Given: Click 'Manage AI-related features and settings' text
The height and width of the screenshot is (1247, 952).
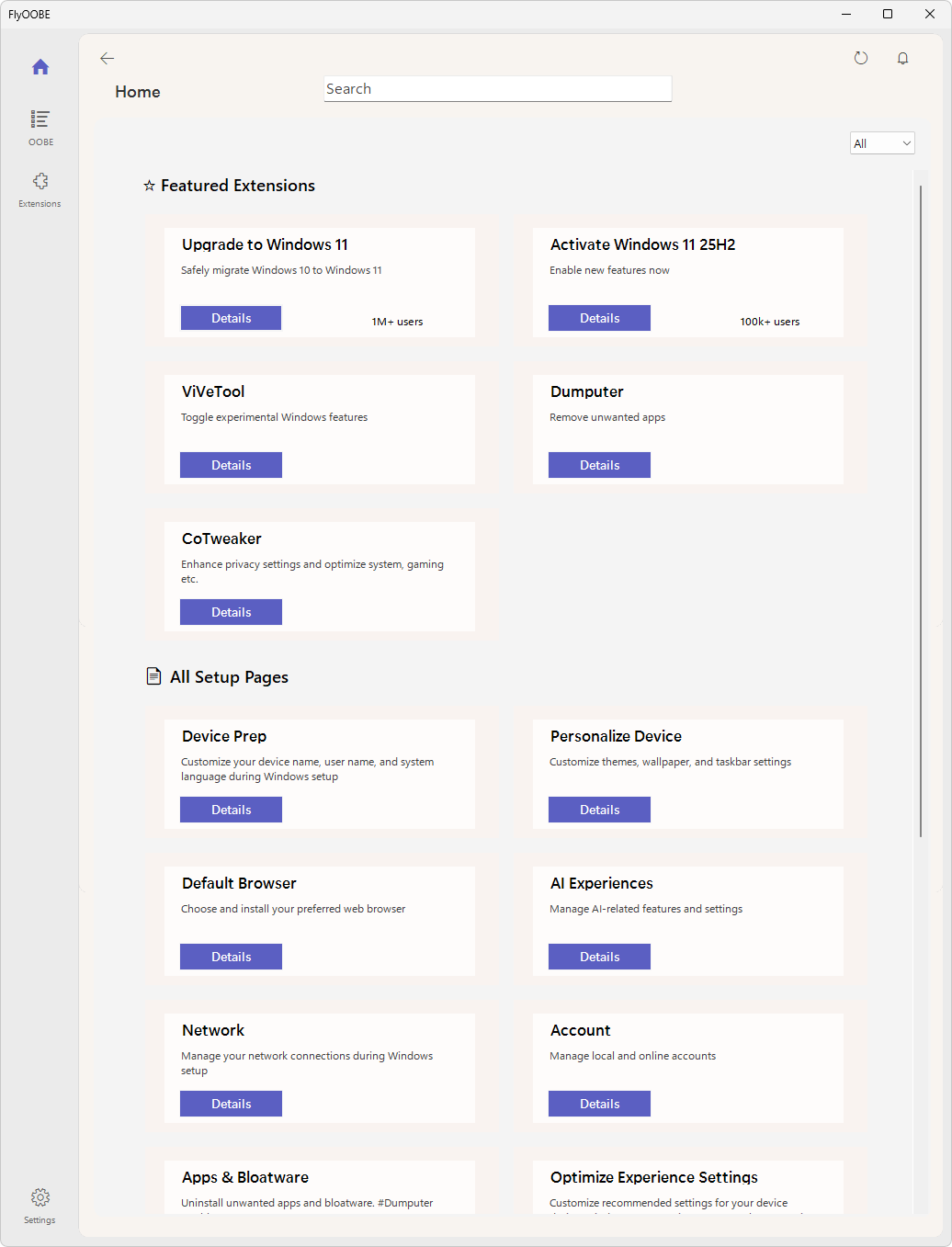Looking at the screenshot, I should (646, 909).
